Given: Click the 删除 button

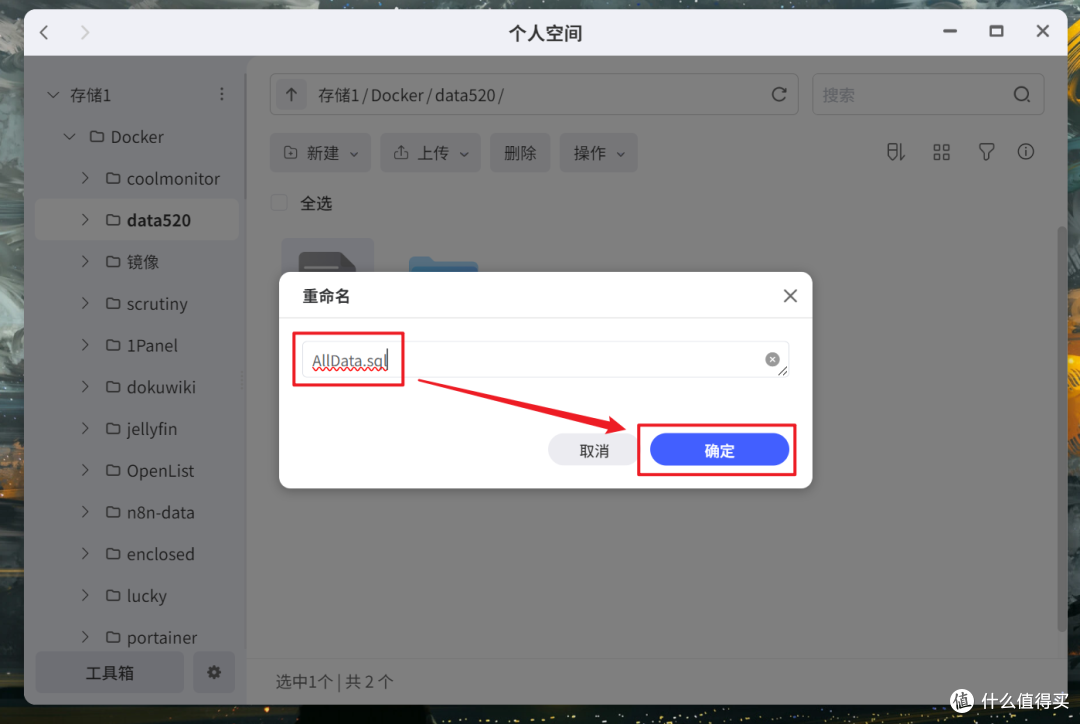Looking at the screenshot, I should pos(520,152).
